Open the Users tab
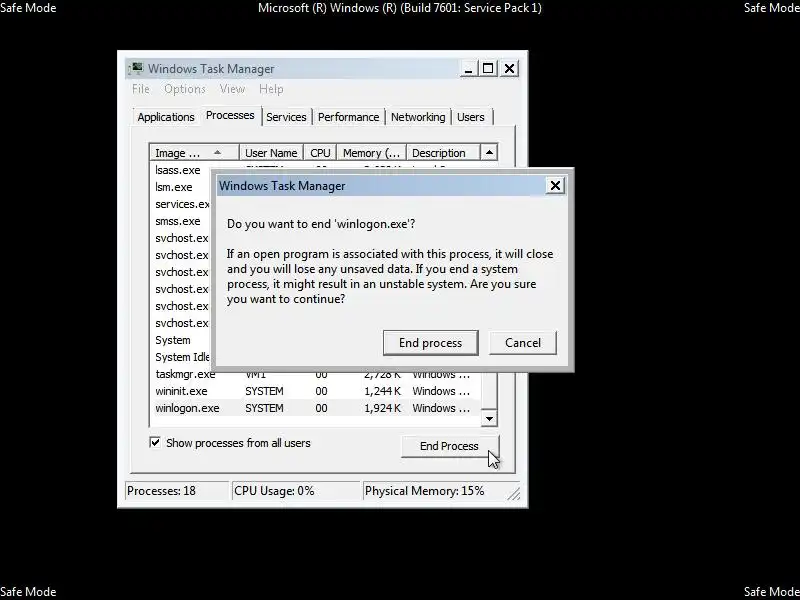 click(x=470, y=117)
